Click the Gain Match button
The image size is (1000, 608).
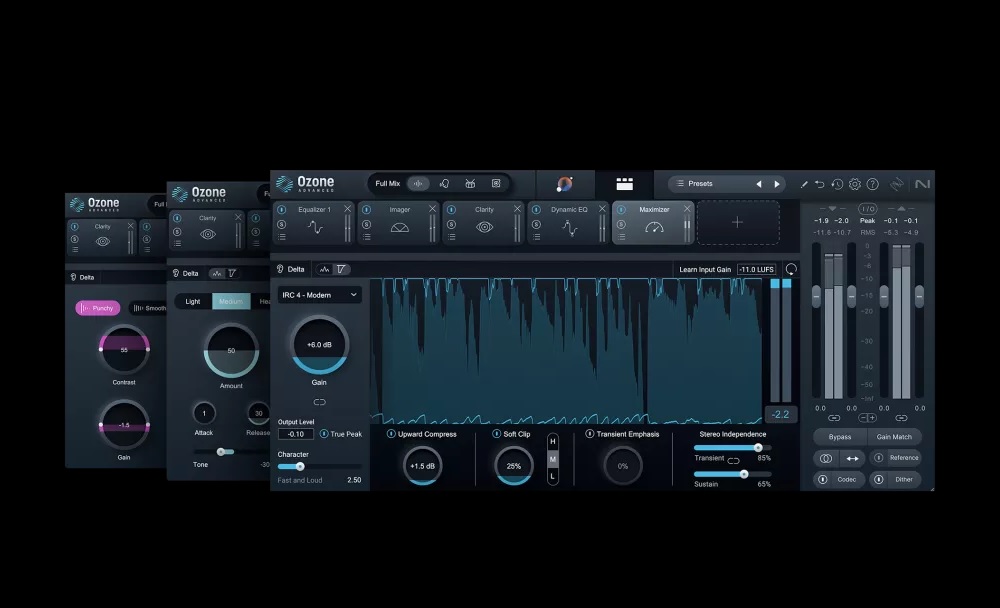click(x=894, y=437)
